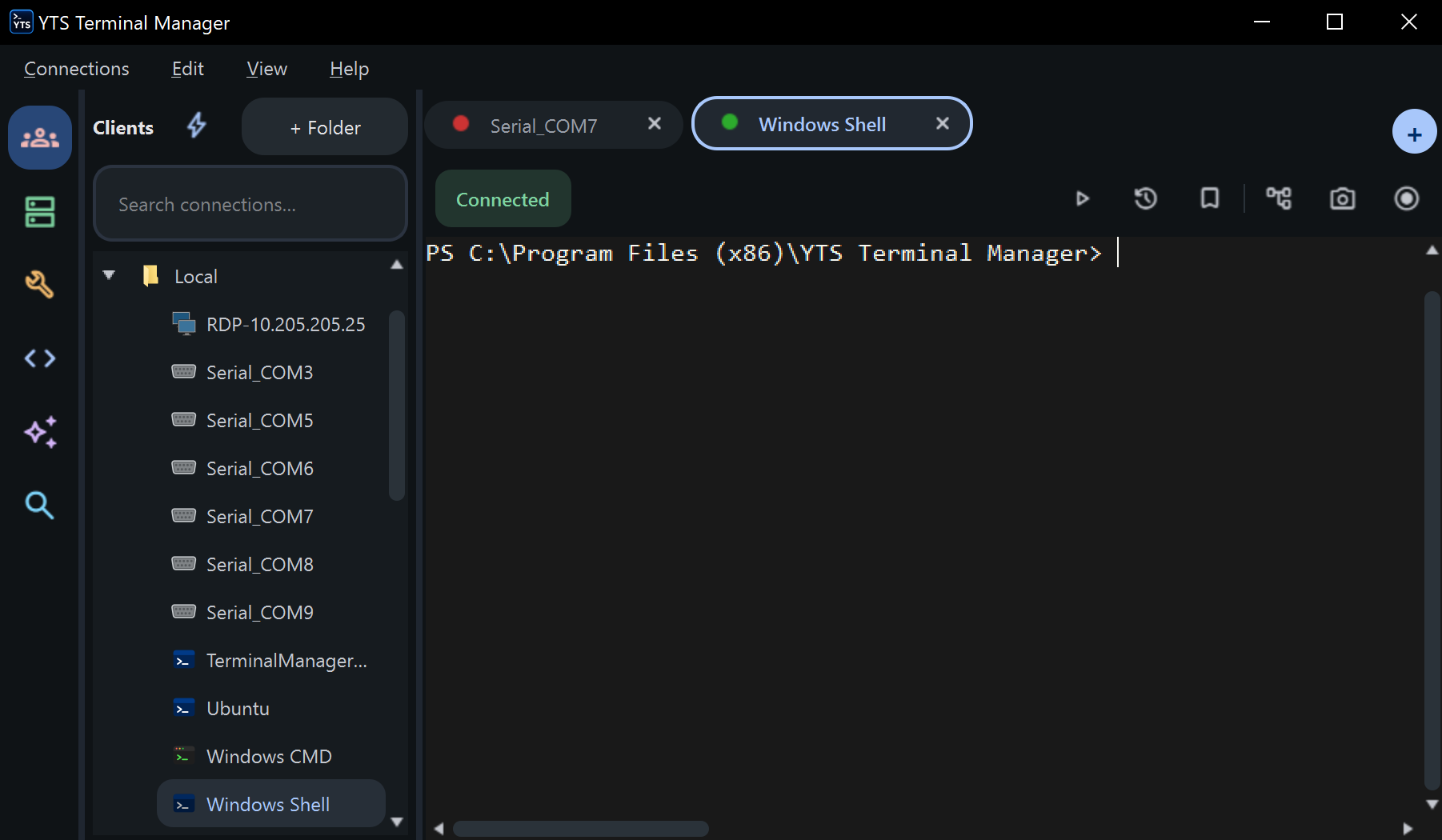The height and width of the screenshot is (840, 1442).
Task: Click the Windows CMD prompt icon
Action: click(x=184, y=756)
